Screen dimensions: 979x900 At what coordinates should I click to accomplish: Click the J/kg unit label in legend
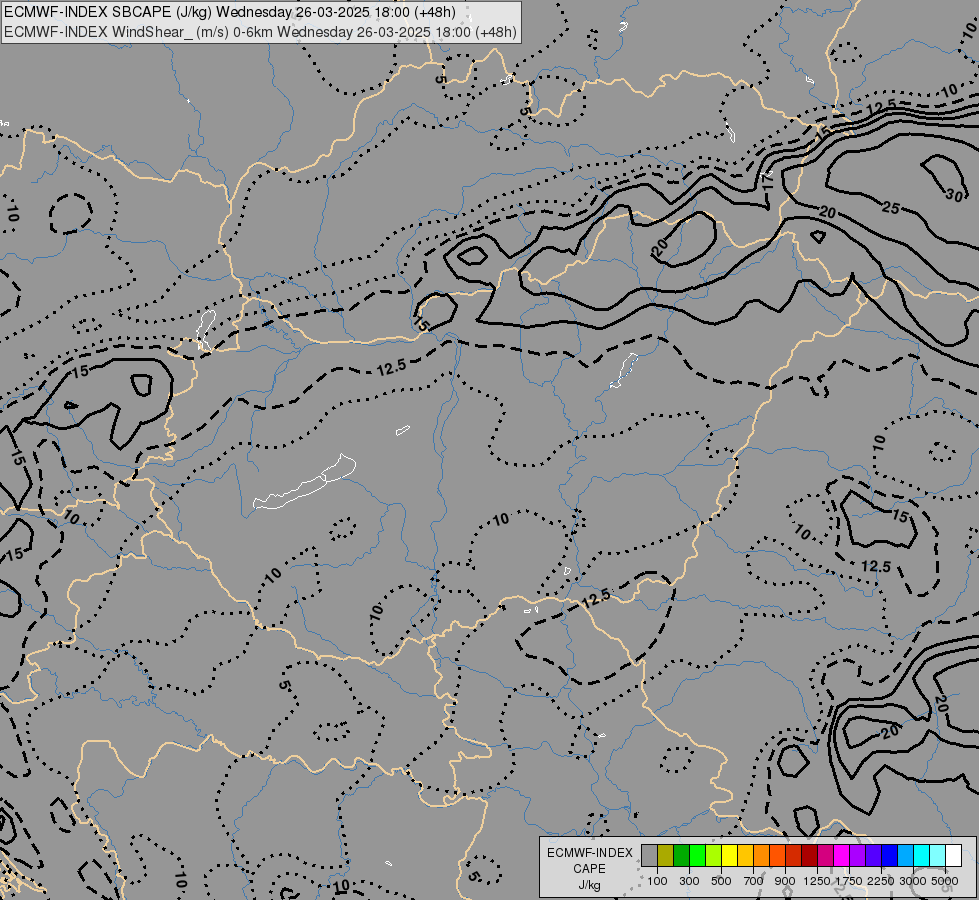(589, 885)
